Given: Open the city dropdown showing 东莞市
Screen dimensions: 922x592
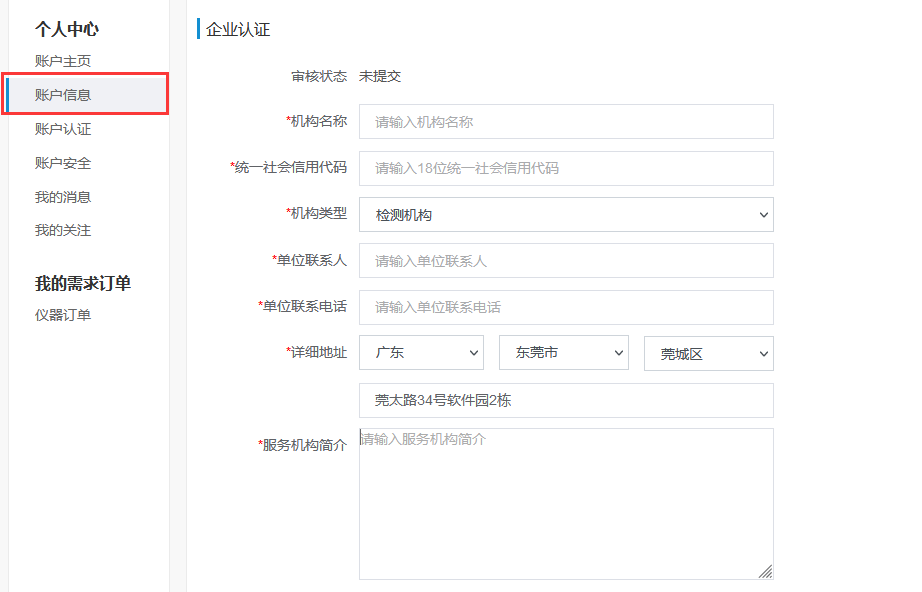Looking at the screenshot, I should 563,353.
